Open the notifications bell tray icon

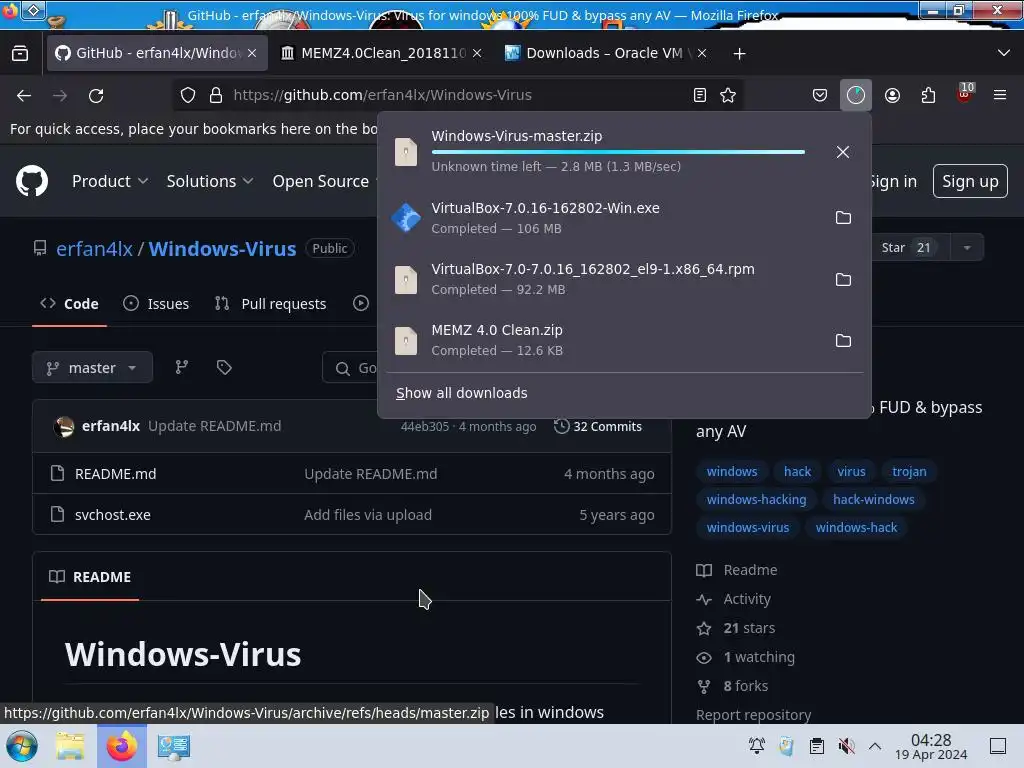click(x=757, y=746)
